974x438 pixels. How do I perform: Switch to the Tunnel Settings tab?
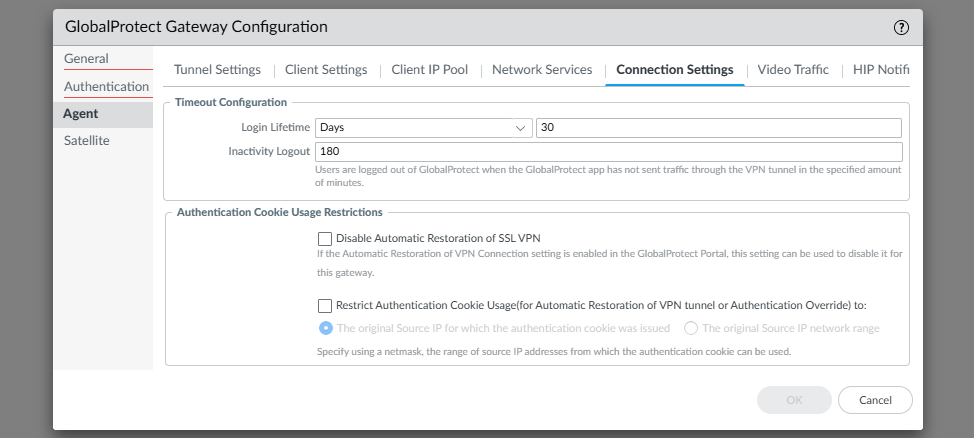(217, 70)
